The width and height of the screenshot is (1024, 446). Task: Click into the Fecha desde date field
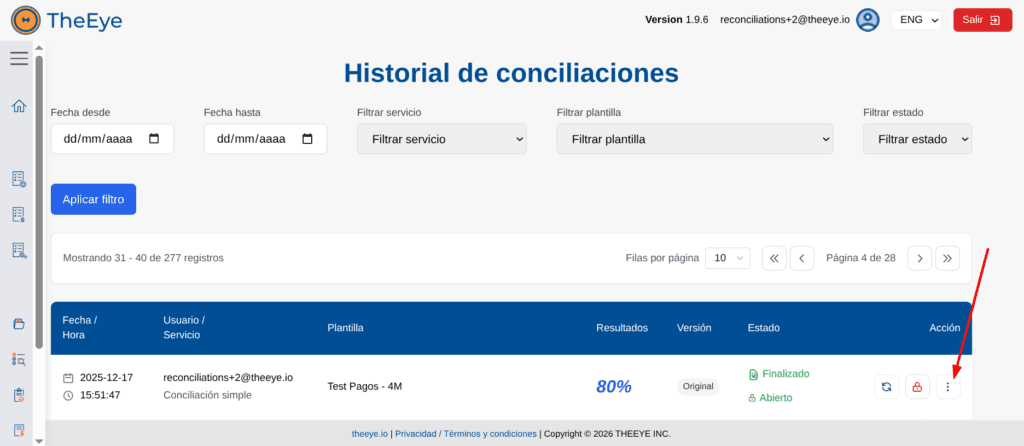point(100,139)
